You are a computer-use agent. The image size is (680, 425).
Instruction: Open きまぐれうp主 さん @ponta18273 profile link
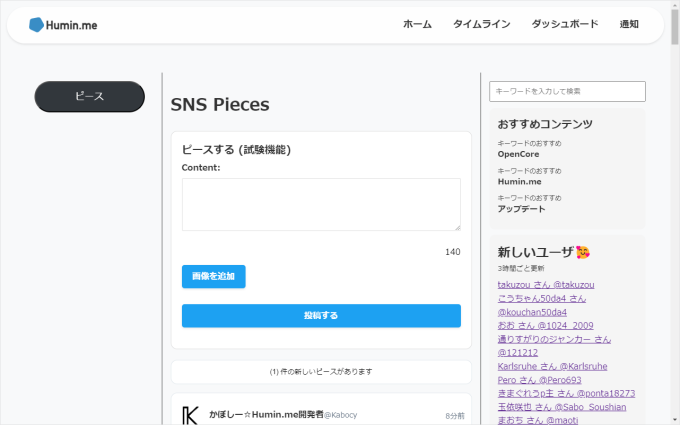click(x=566, y=394)
